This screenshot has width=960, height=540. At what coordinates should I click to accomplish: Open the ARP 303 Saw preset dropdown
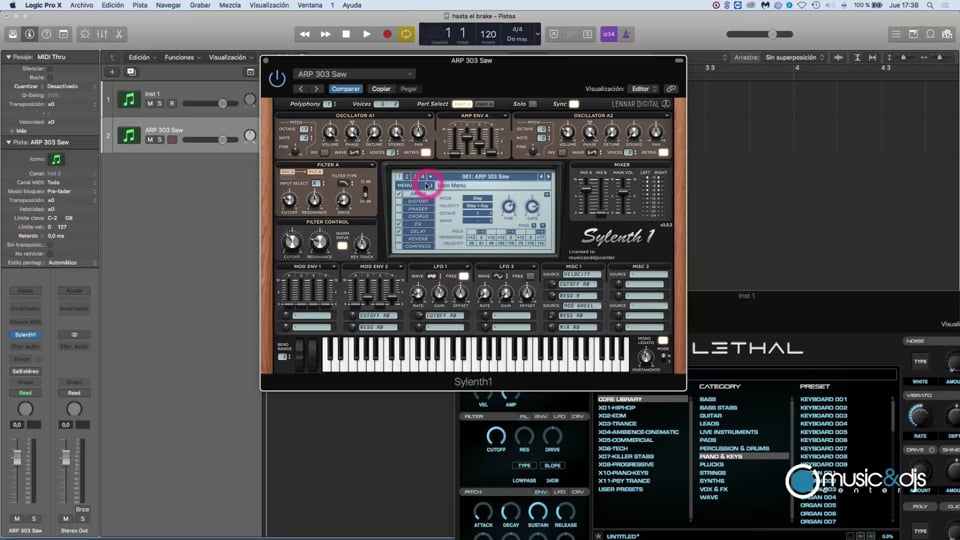tap(354, 74)
